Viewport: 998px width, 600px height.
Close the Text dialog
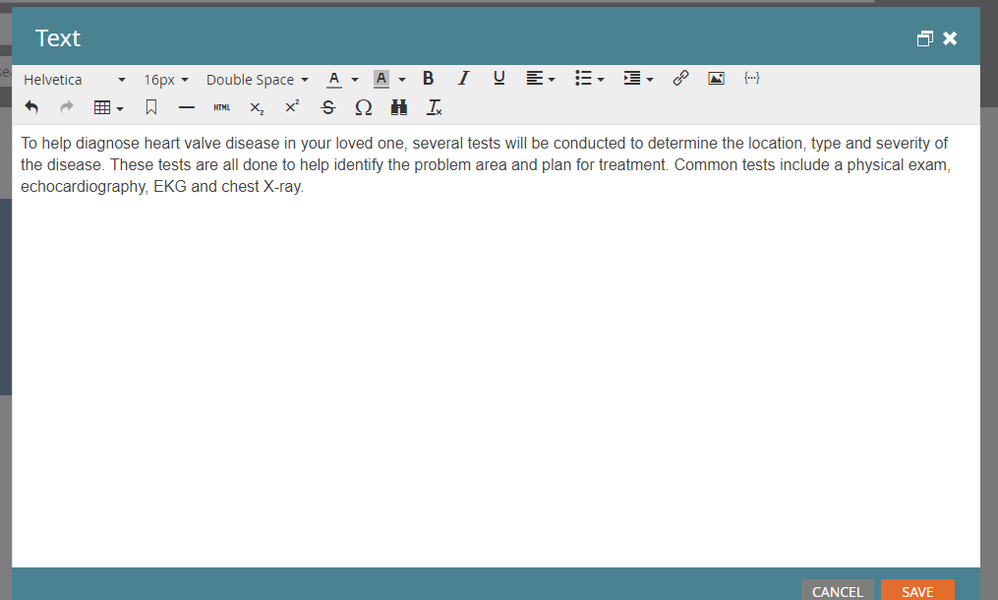coord(950,39)
